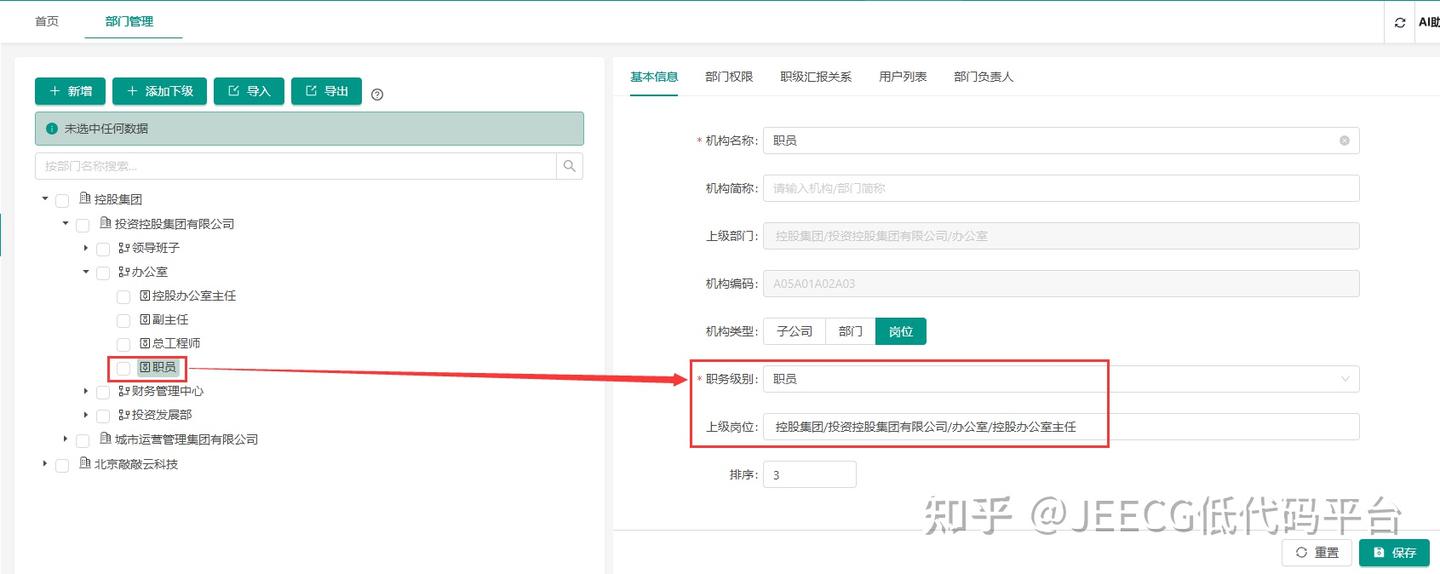Open the 部门权限 tab

click(x=729, y=77)
